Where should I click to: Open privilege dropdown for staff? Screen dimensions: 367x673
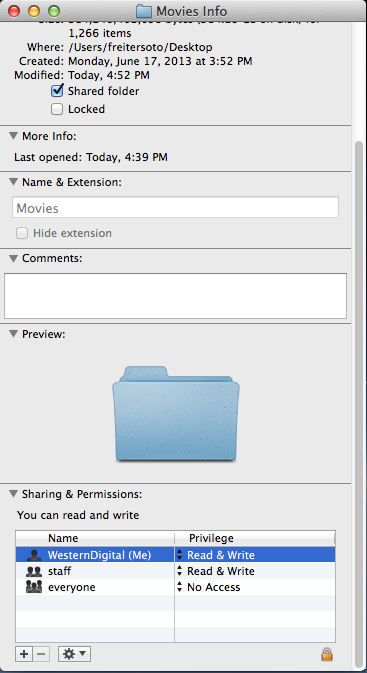(x=216, y=571)
